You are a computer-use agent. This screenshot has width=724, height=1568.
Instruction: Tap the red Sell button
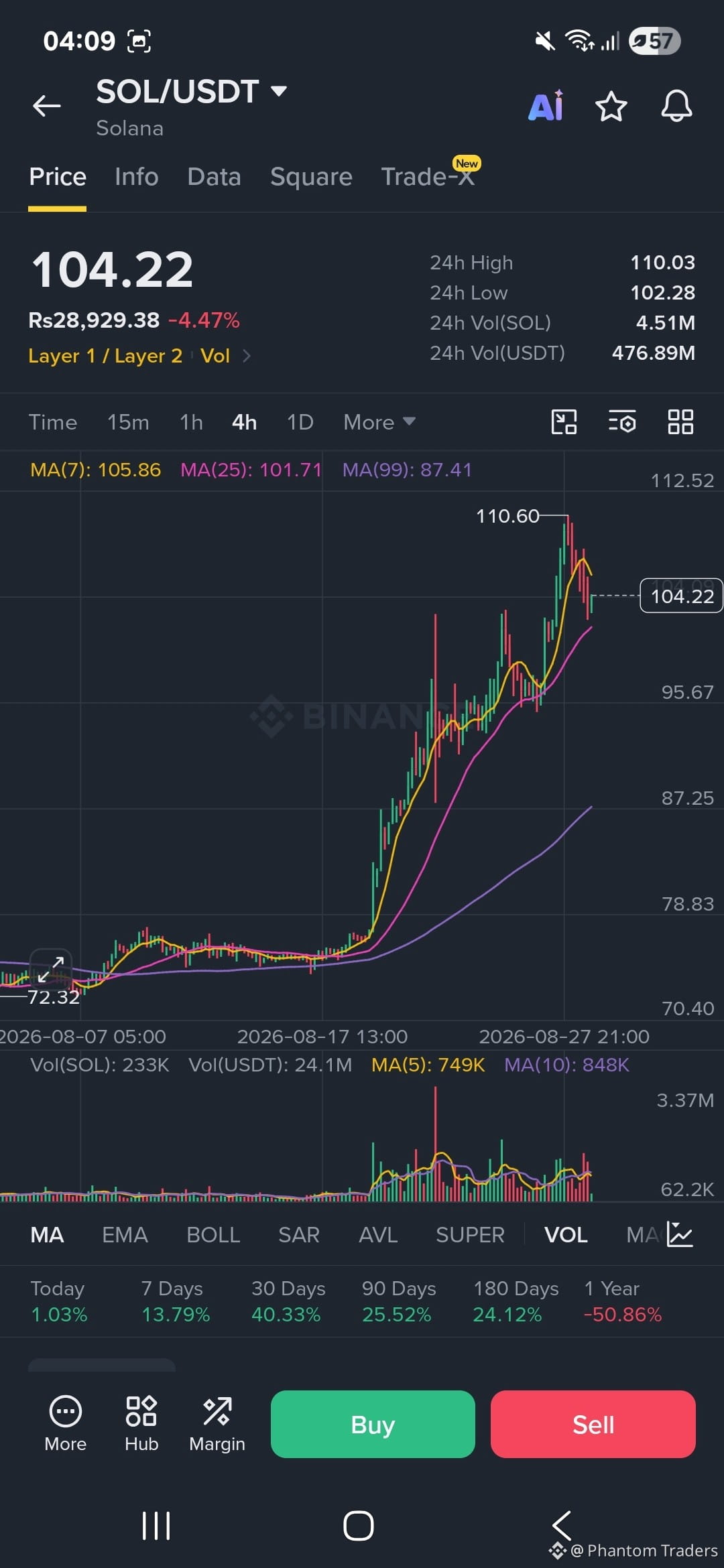[593, 1424]
